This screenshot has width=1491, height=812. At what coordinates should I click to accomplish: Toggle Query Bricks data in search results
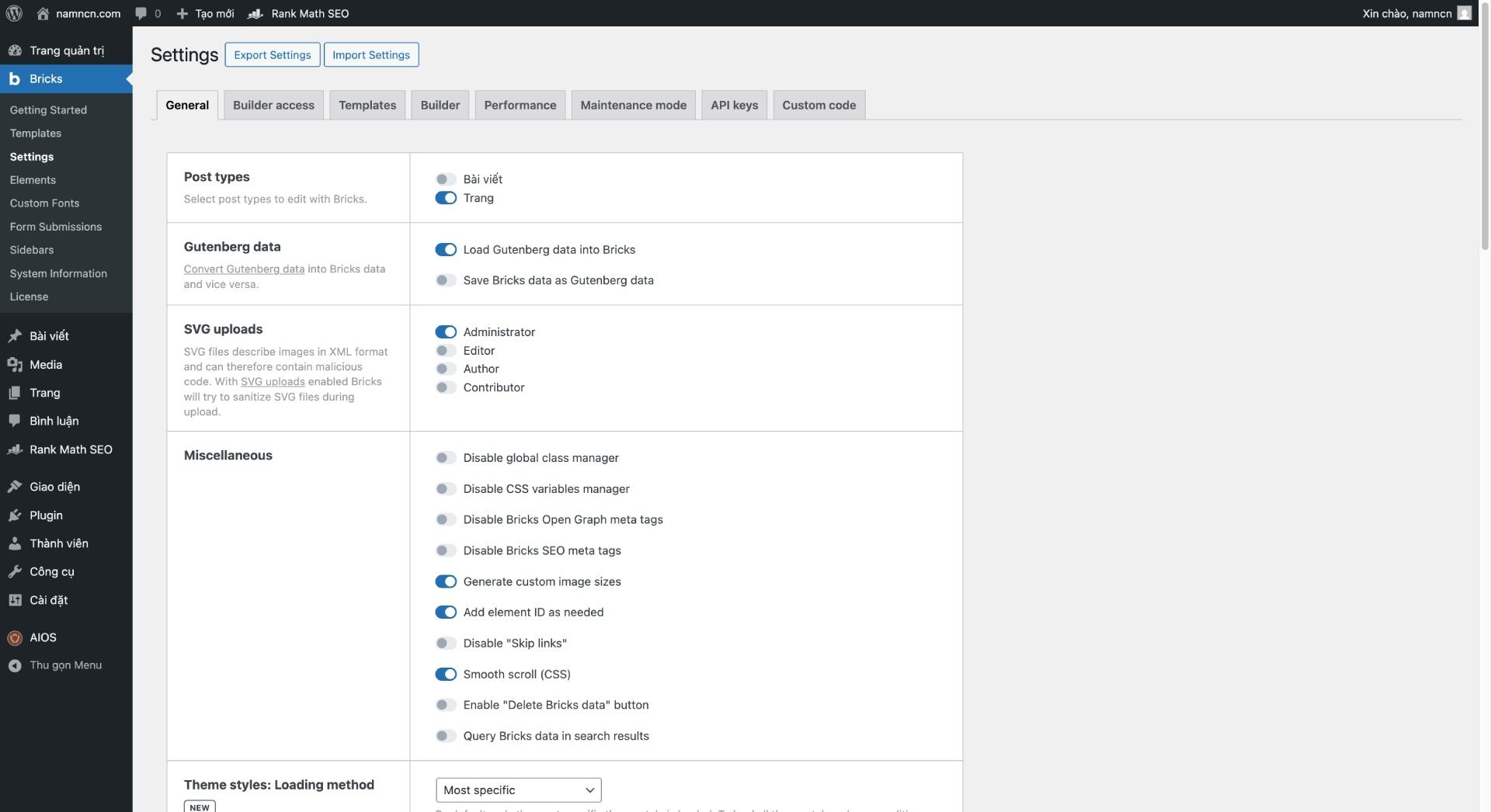coord(446,736)
